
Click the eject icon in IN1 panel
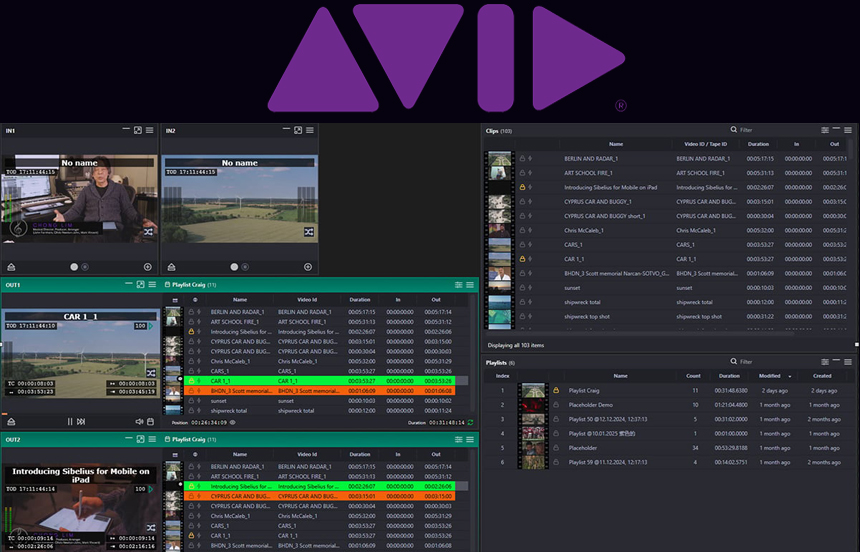click(x=11, y=267)
